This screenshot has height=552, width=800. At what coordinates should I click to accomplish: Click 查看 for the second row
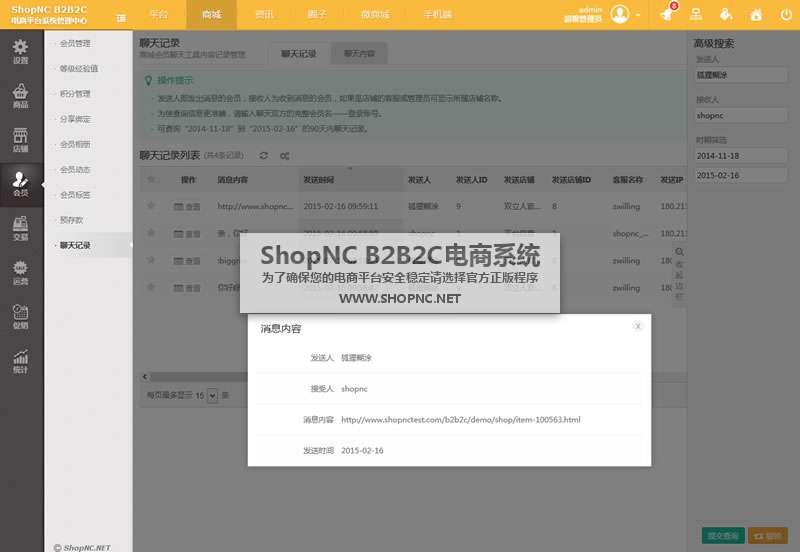pyautogui.click(x=187, y=234)
